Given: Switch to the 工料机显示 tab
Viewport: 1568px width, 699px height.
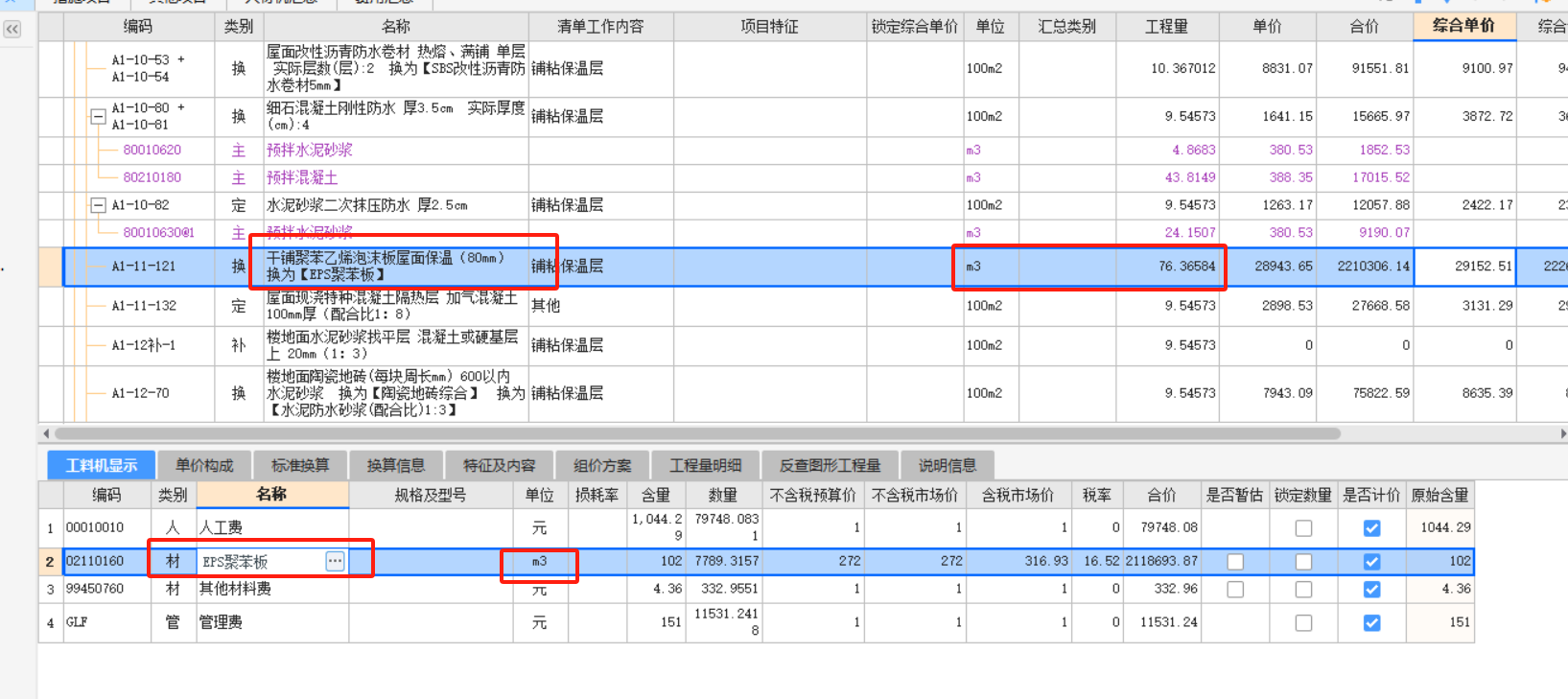Looking at the screenshot, I should point(102,465).
